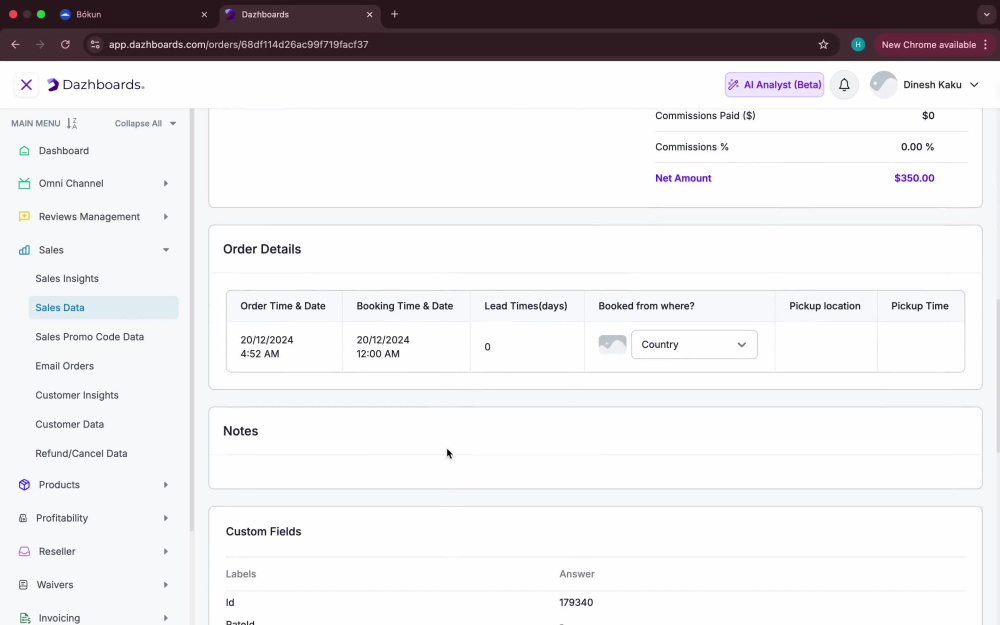Open Customer Data page
1000x625 pixels.
pyautogui.click(x=70, y=425)
